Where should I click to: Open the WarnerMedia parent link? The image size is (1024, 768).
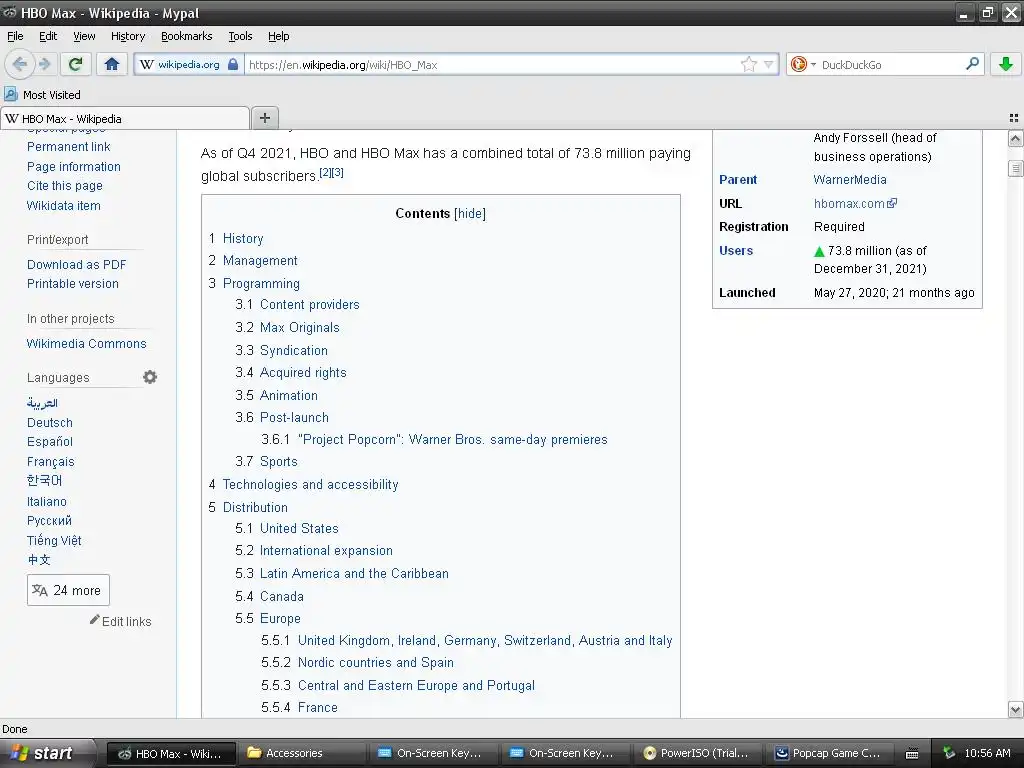pos(850,180)
